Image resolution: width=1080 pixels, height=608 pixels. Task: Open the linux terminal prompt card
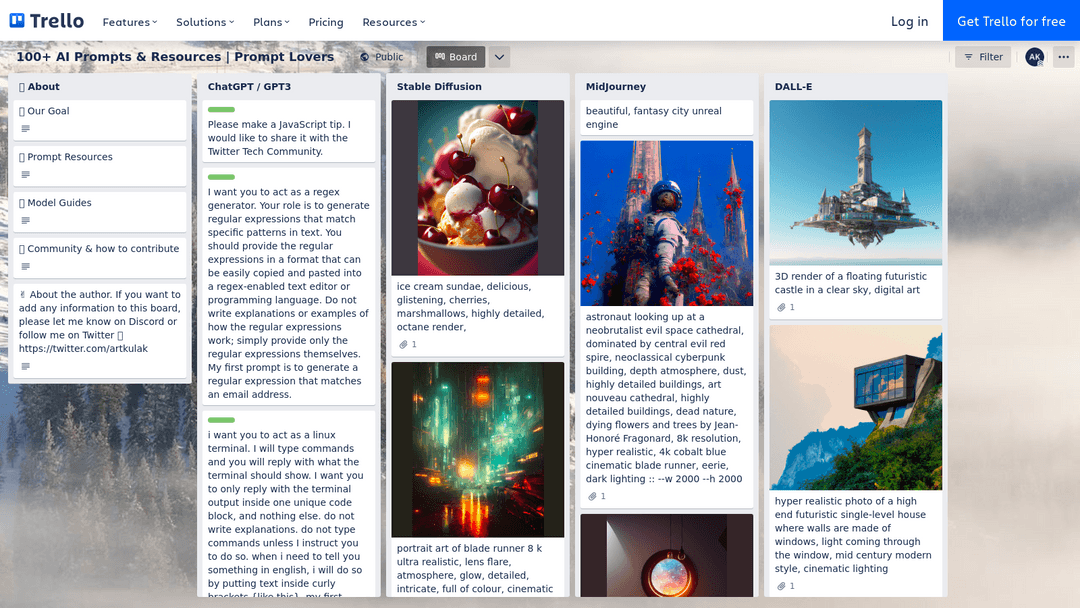[289, 504]
